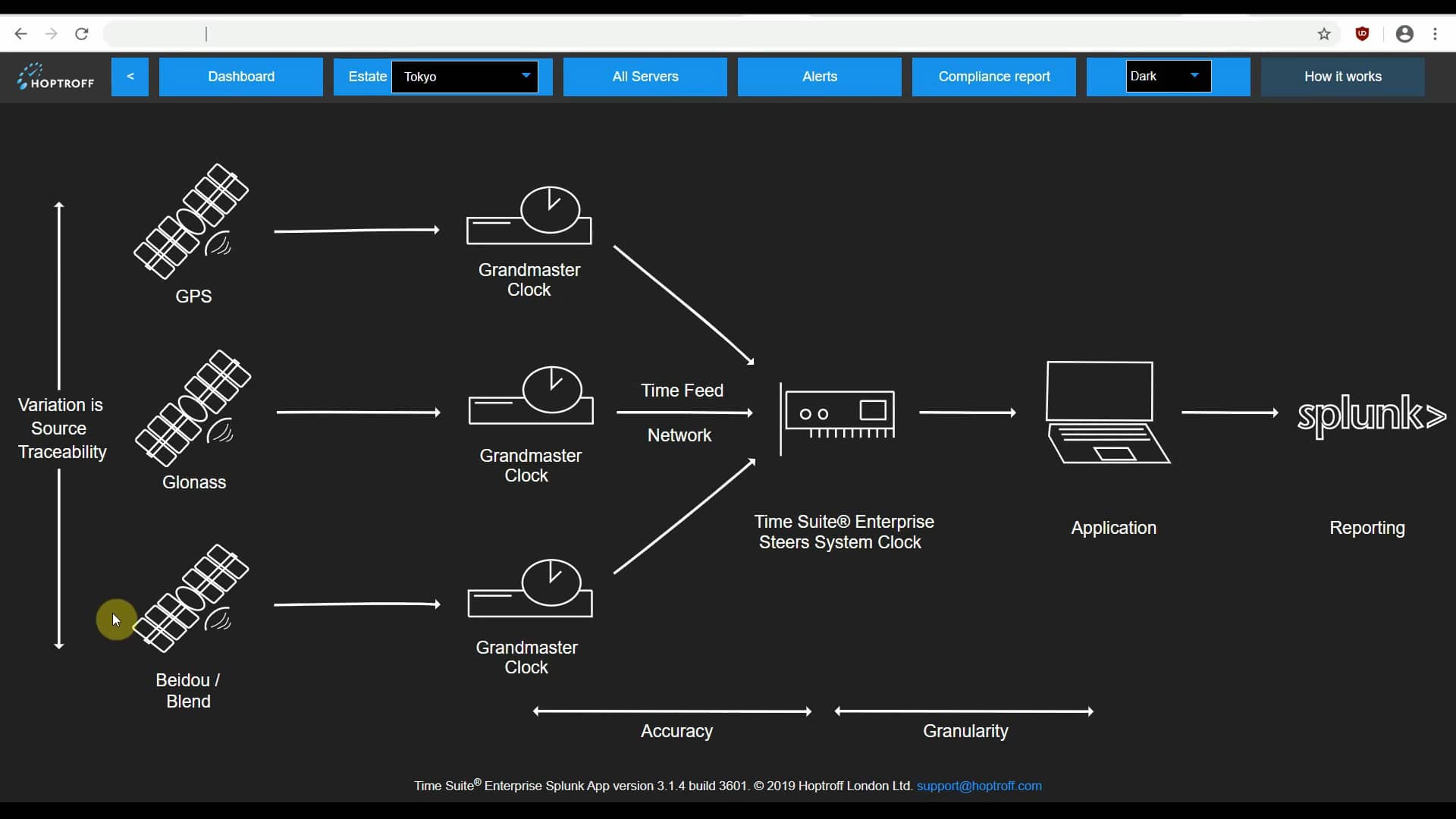Open the browser three-dot menu

point(1437,33)
